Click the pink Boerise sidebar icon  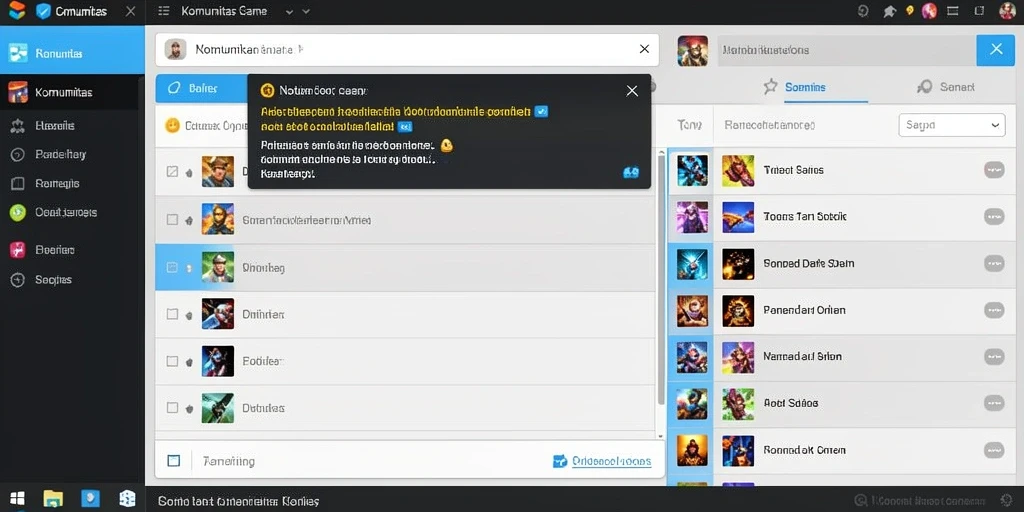pos(18,249)
